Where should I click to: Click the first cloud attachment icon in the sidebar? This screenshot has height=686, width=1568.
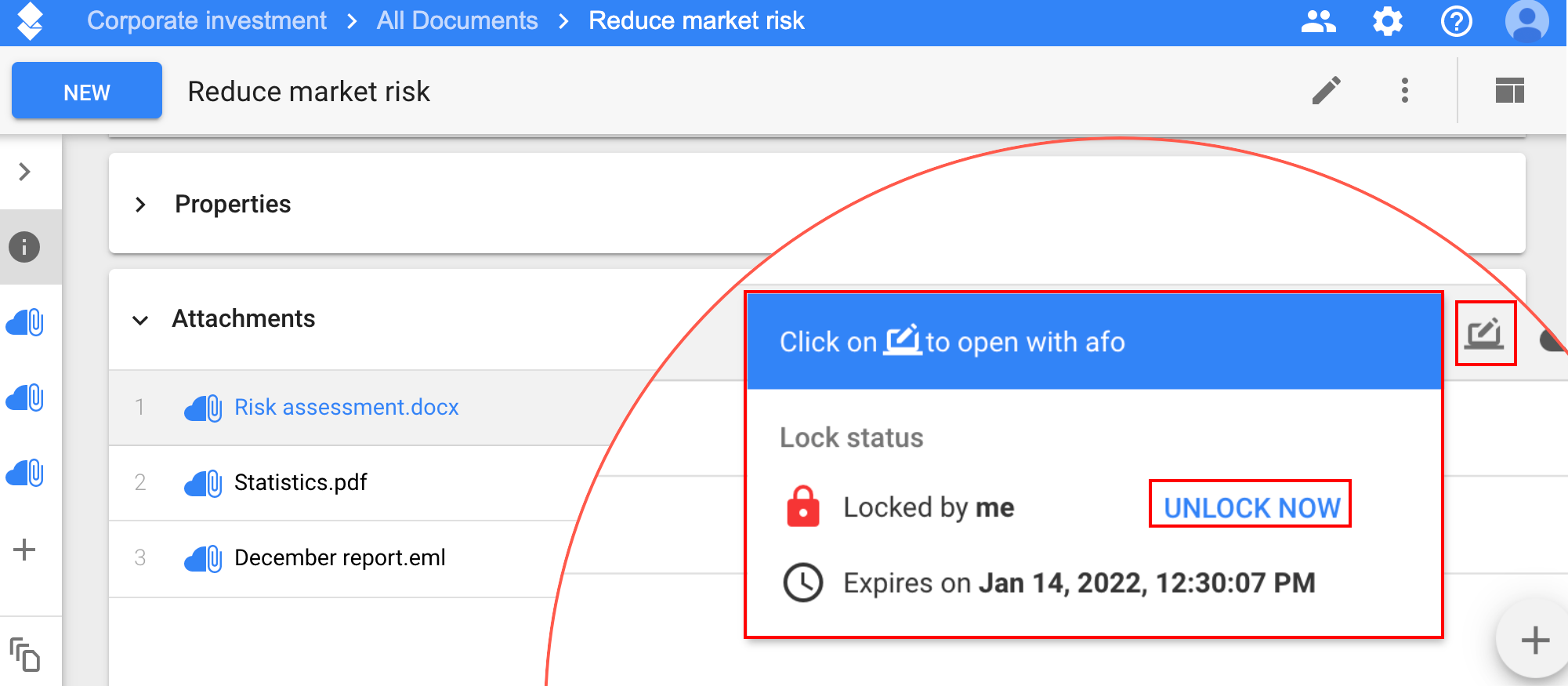(25, 322)
